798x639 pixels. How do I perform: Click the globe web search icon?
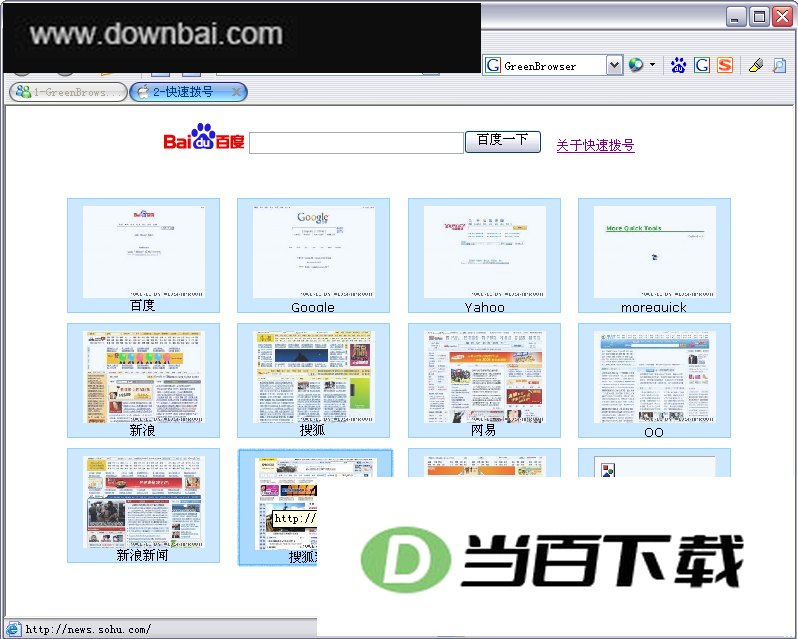(636, 65)
